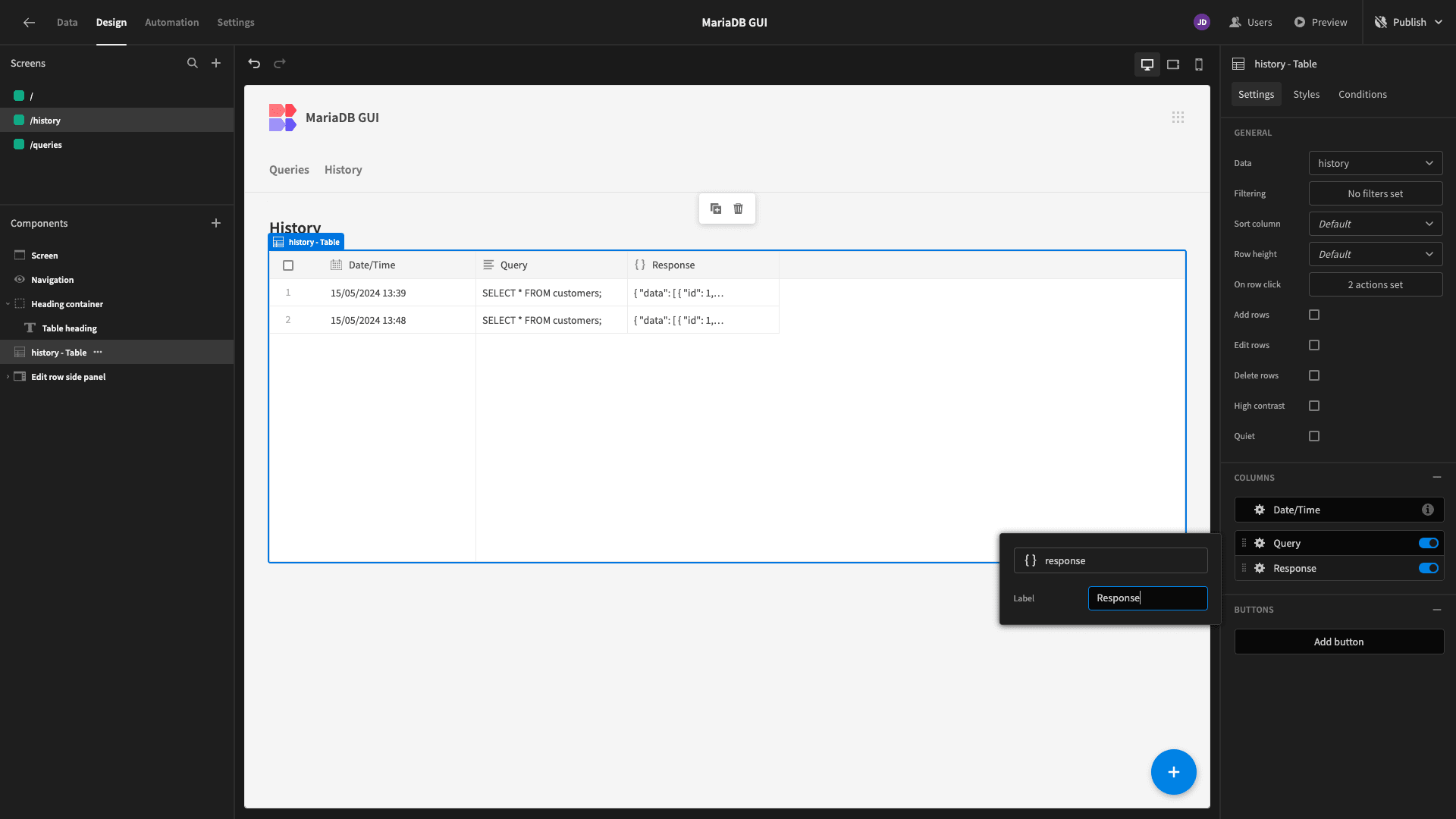Add a component using Components plus icon

click(216, 223)
